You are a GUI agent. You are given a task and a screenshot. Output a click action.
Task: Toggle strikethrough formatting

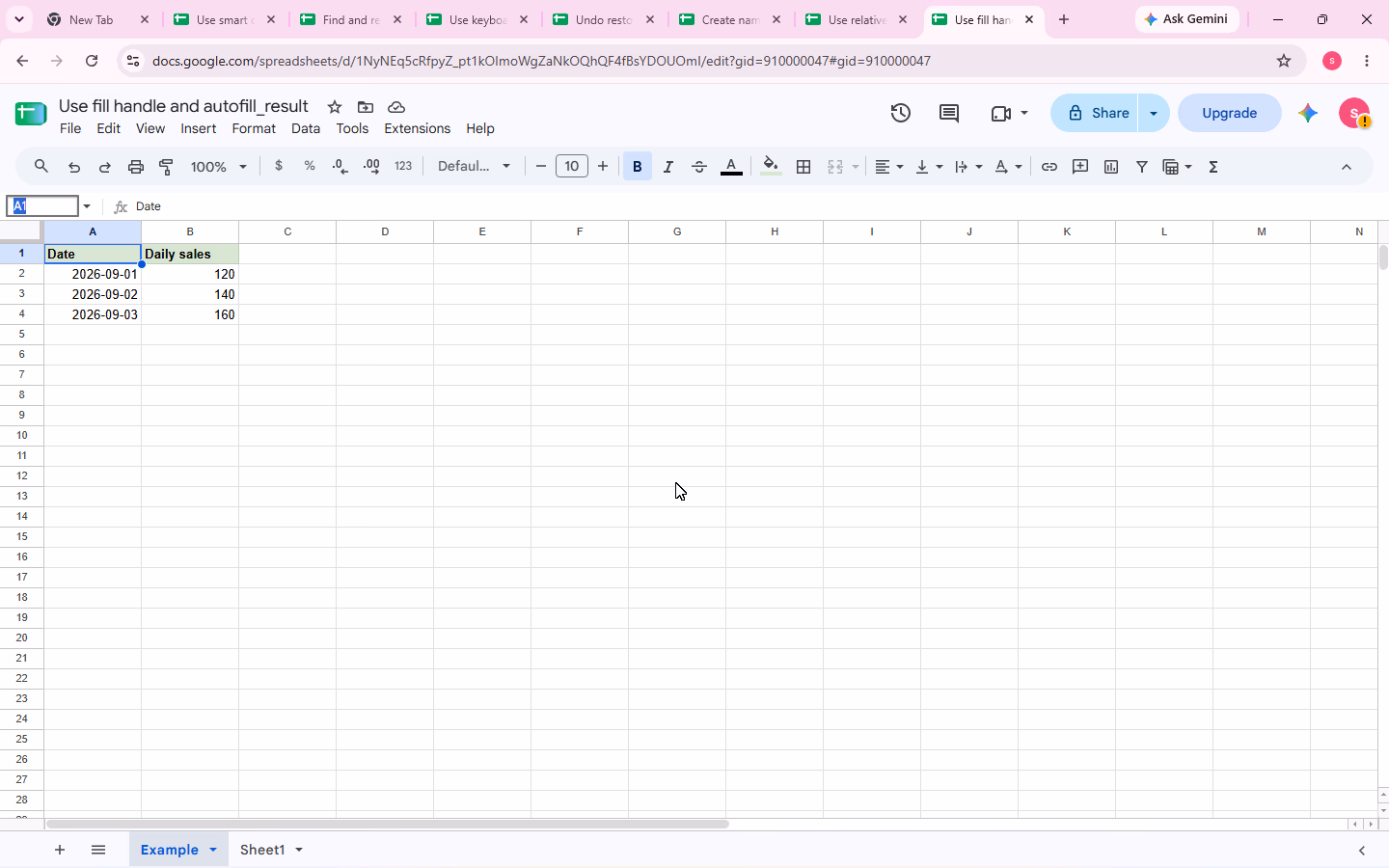(x=699, y=167)
